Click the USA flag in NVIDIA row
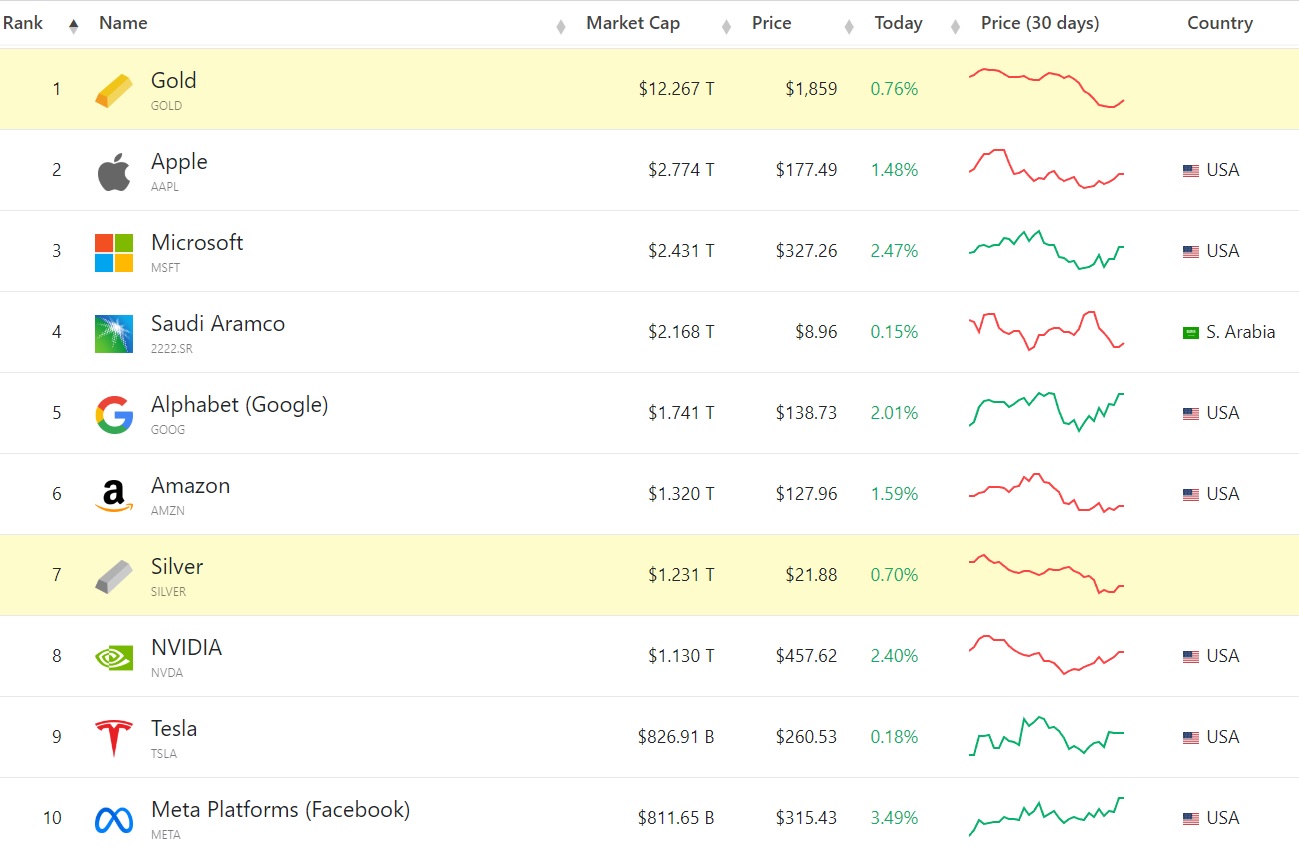Screen dimensions: 1299x857 click(x=1191, y=657)
